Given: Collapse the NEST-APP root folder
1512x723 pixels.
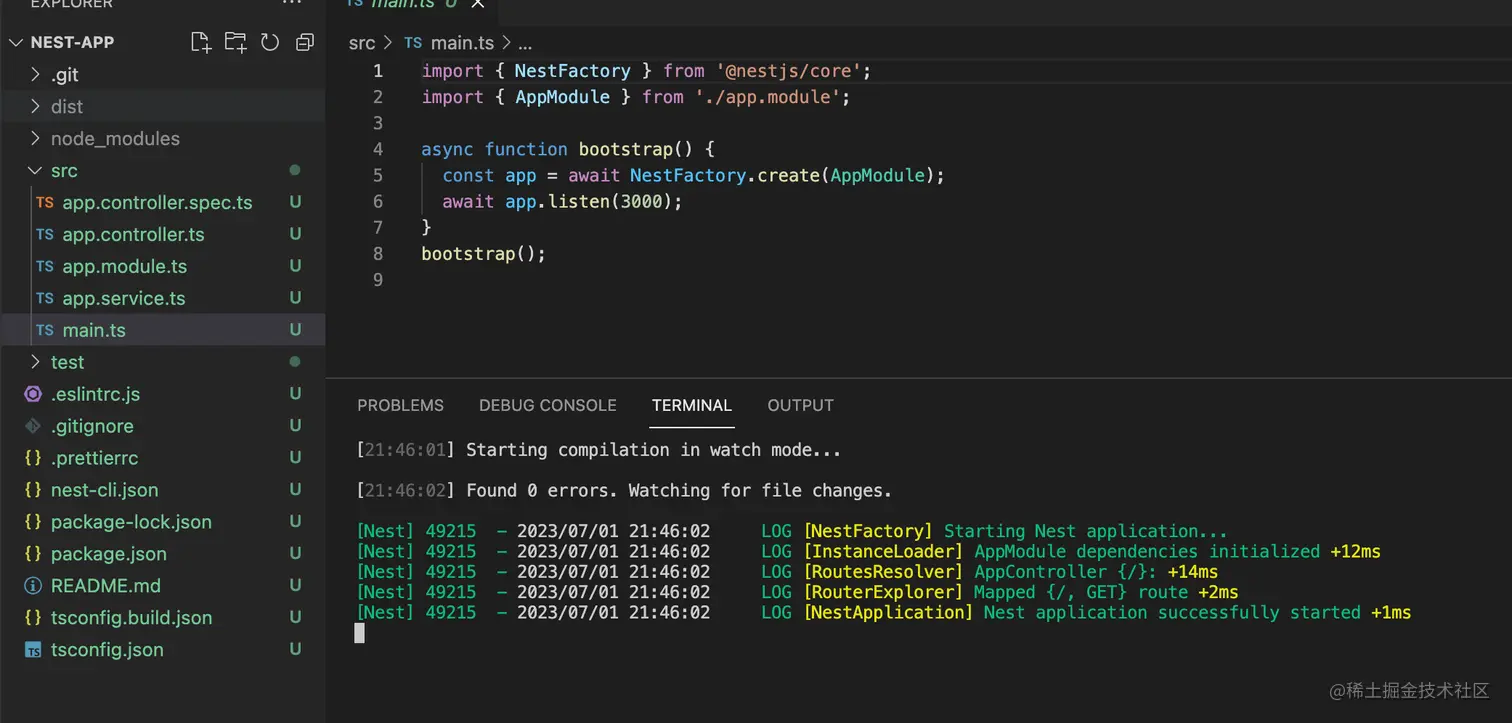Looking at the screenshot, I should pyautogui.click(x=162, y=42).
